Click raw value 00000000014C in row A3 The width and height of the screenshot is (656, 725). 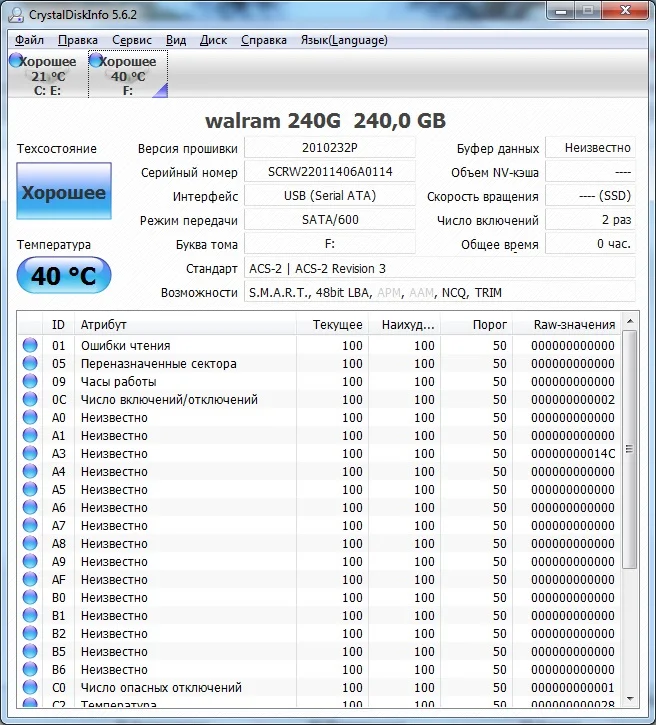tap(573, 454)
